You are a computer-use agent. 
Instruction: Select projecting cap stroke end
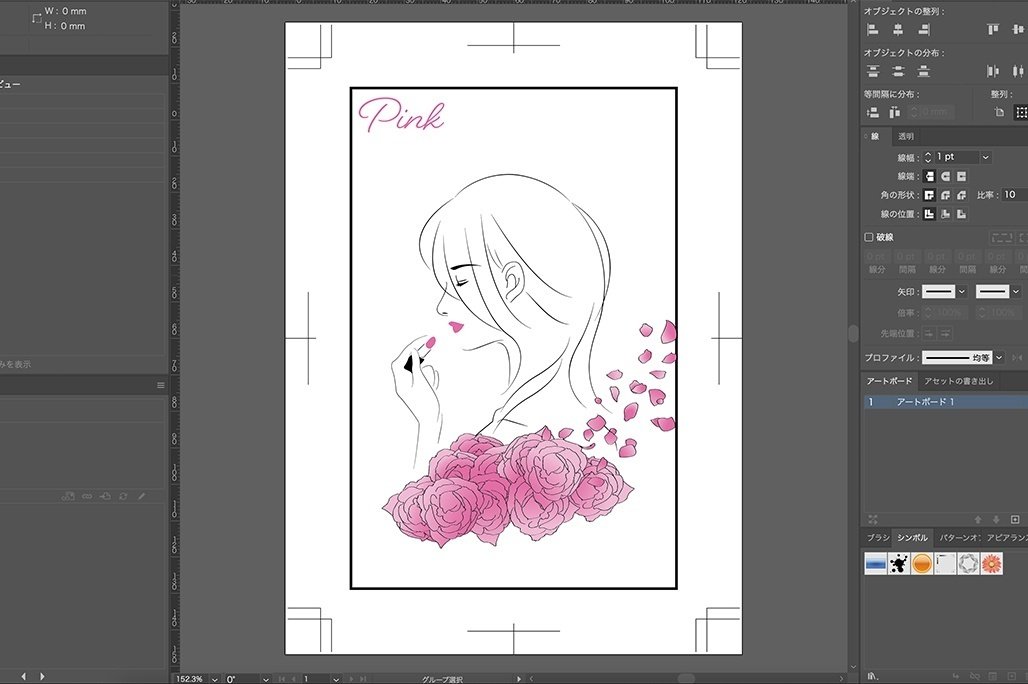click(x=961, y=176)
